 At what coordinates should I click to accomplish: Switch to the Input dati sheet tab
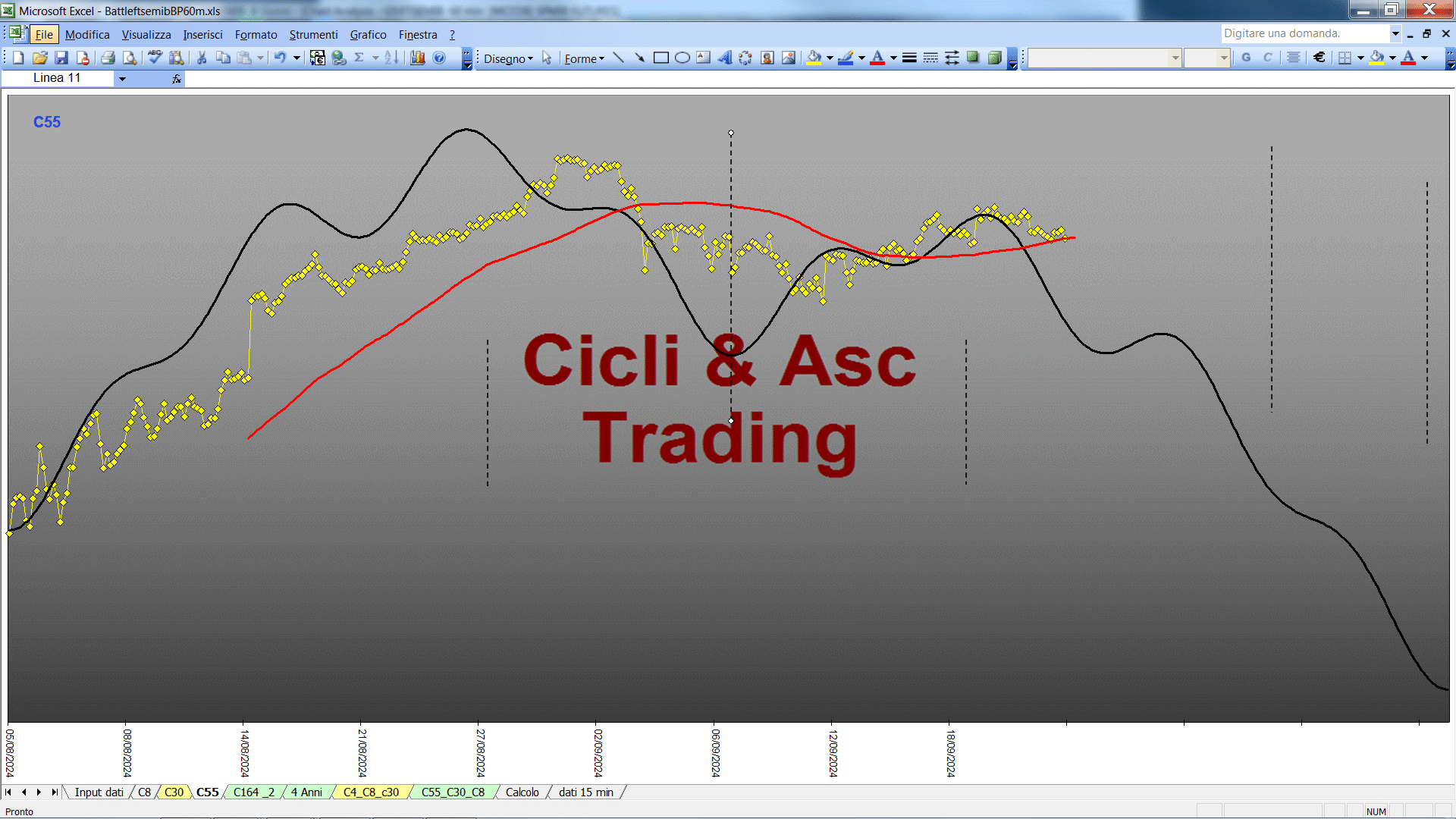tap(99, 792)
